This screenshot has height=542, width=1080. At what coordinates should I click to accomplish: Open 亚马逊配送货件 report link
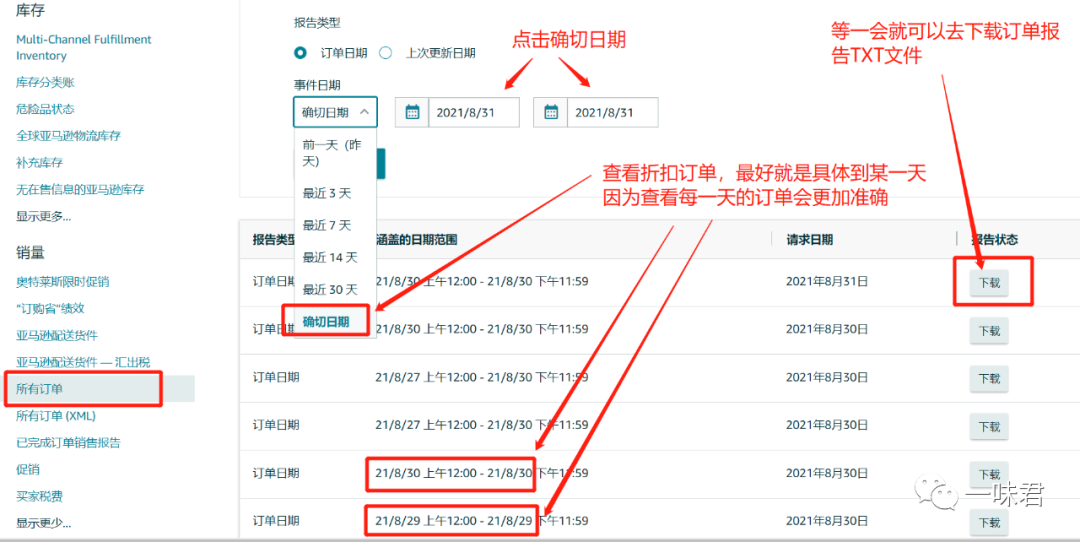56,335
